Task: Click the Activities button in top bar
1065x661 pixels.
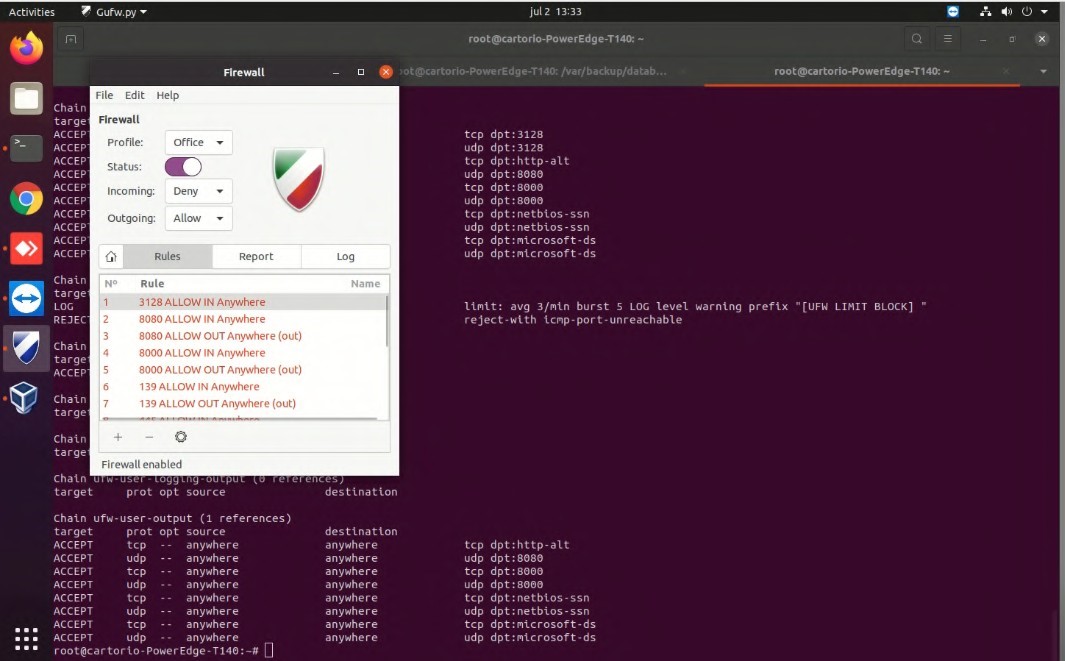Action: point(32,12)
